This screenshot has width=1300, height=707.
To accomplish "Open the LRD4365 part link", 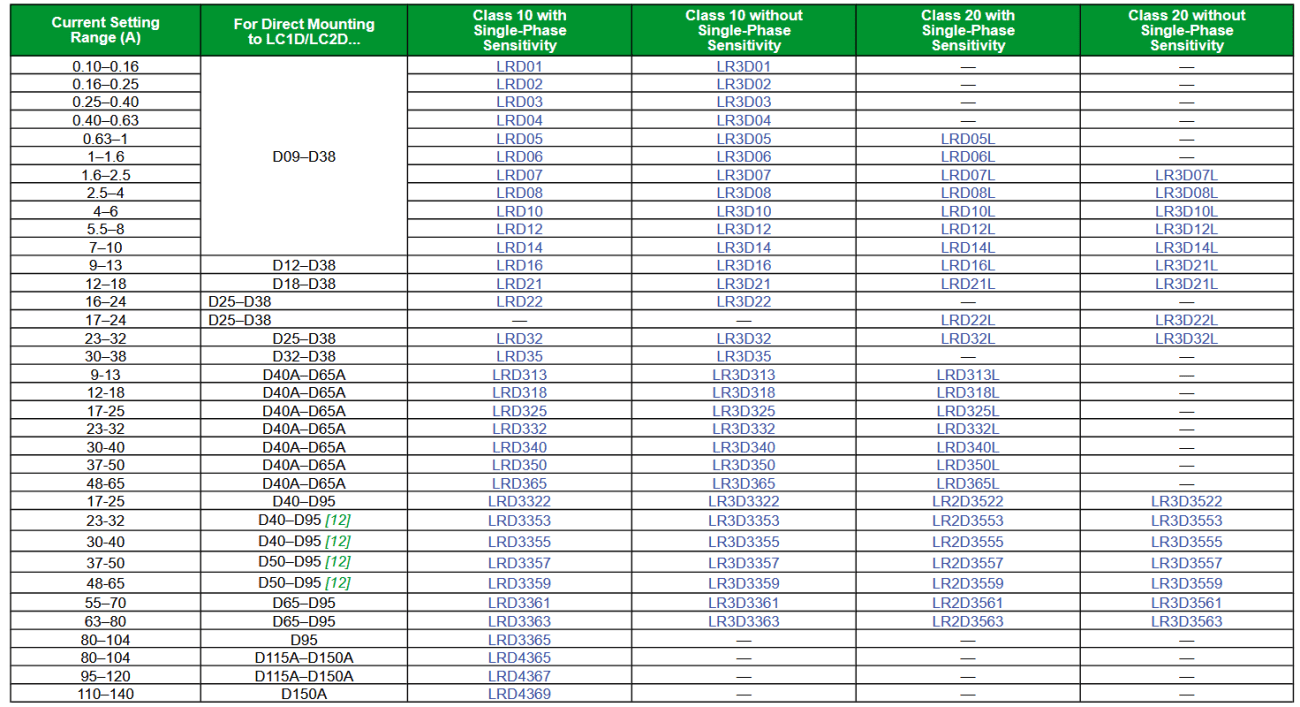I will 519,657.
